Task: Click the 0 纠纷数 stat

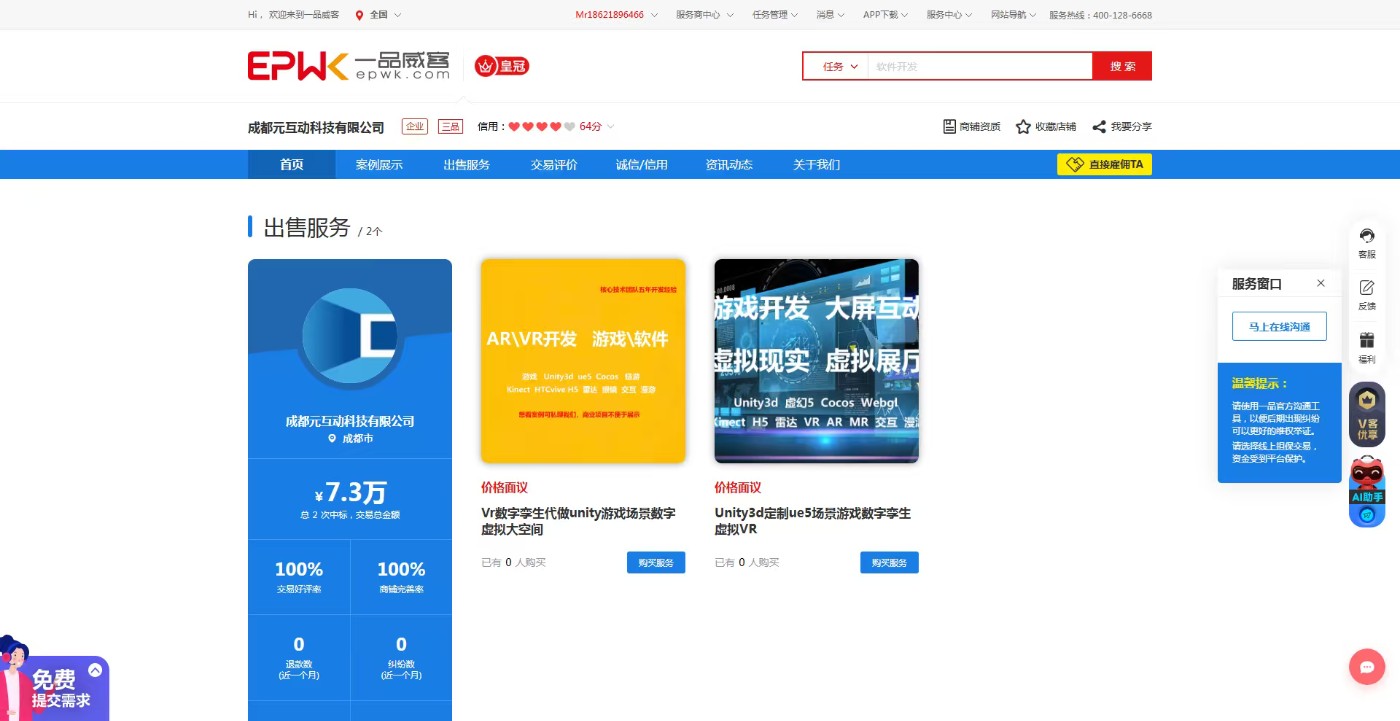Action: (x=401, y=657)
